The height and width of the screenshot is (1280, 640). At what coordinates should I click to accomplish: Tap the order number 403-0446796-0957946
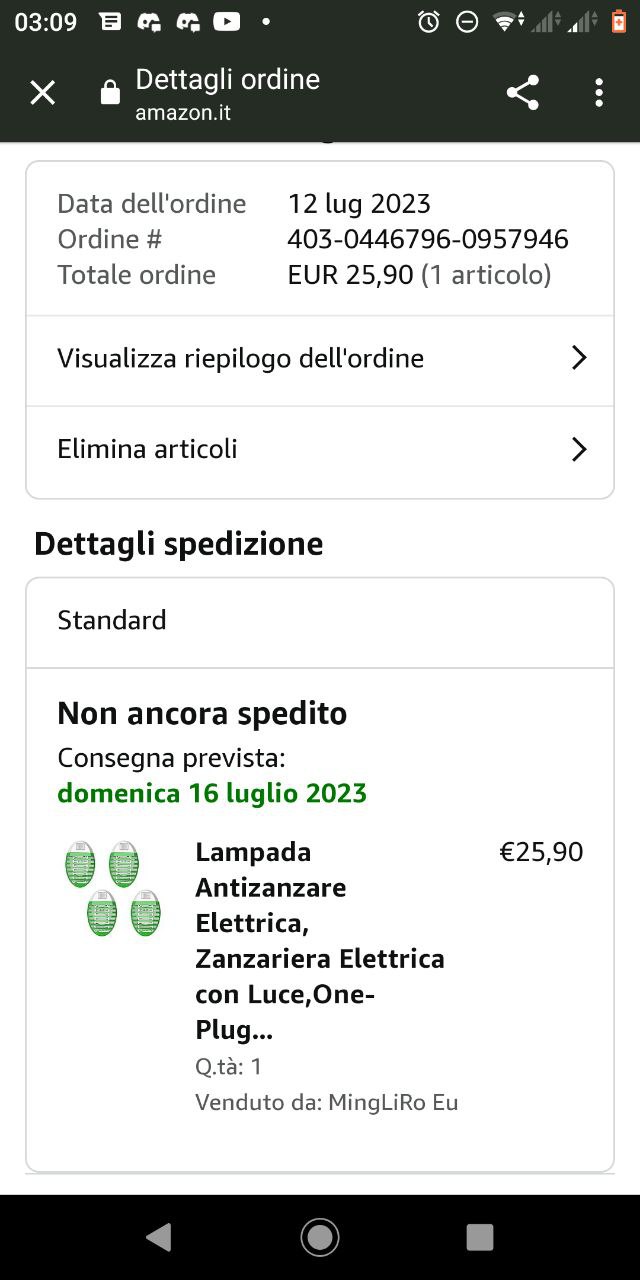[428, 239]
